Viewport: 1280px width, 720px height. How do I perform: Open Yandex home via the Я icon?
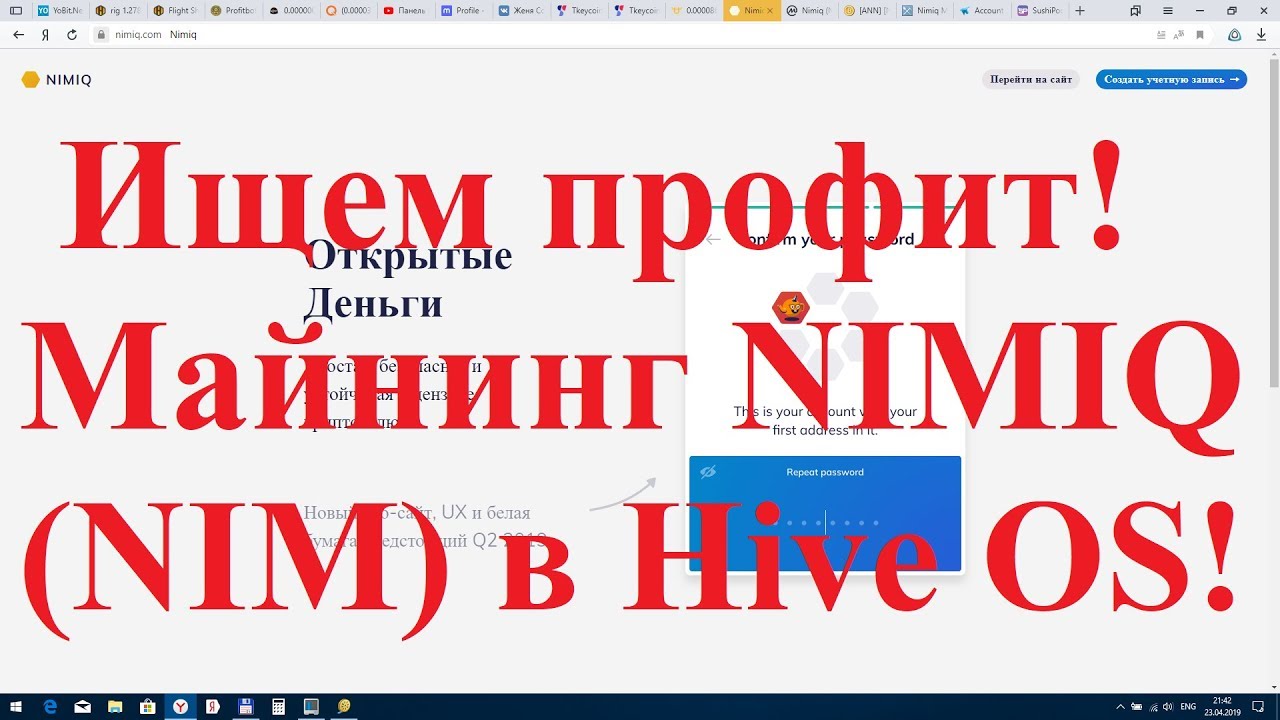point(45,34)
